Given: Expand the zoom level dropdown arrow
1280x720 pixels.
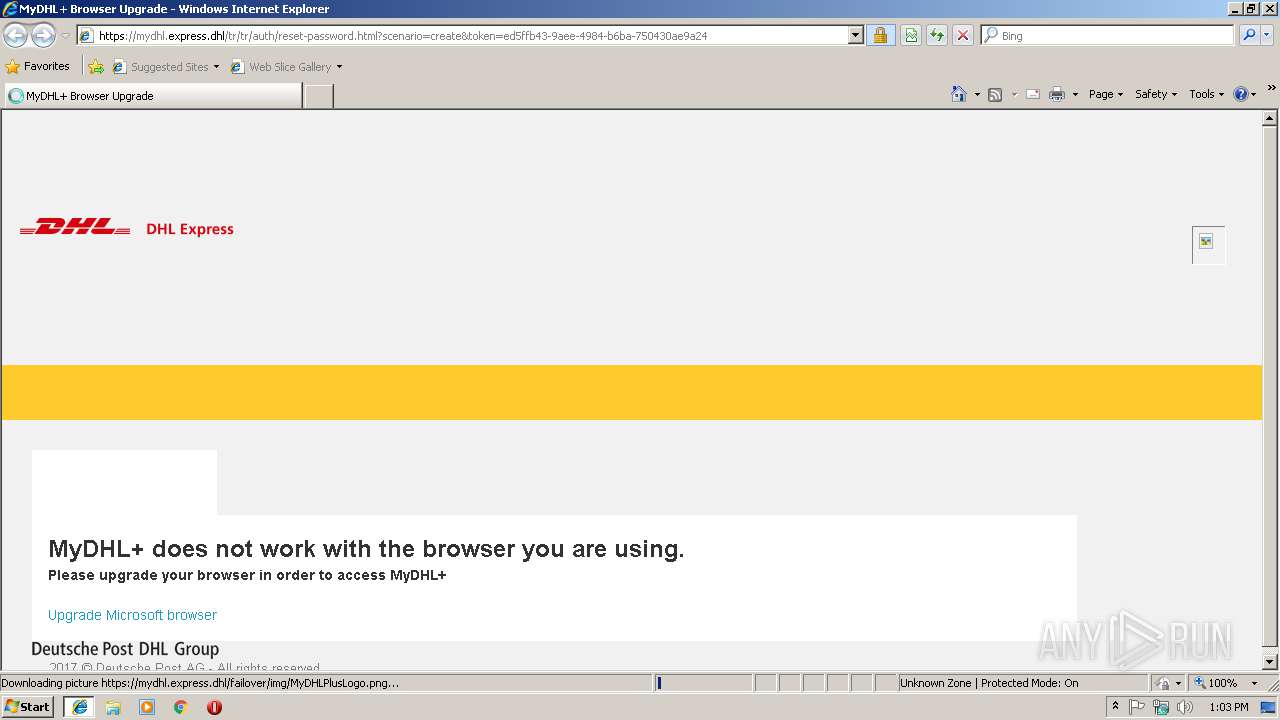Looking at the screenshot, I should pos(1254,683).
